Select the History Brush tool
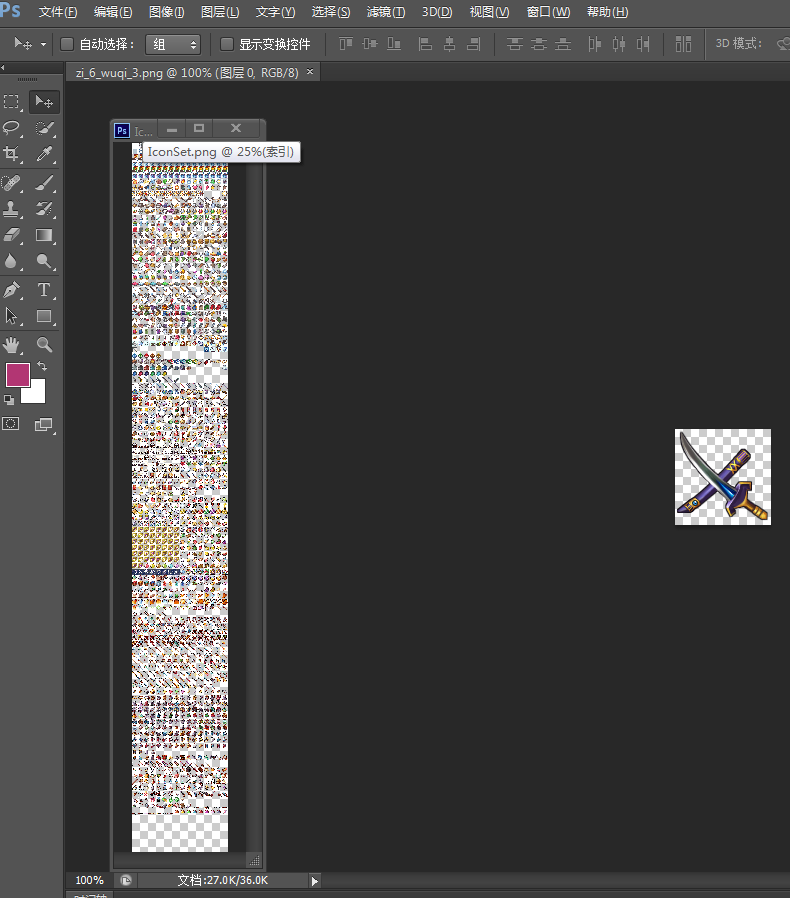Viewport: 790px width, 898px height. pyautogui.click(x=44, y=209)
